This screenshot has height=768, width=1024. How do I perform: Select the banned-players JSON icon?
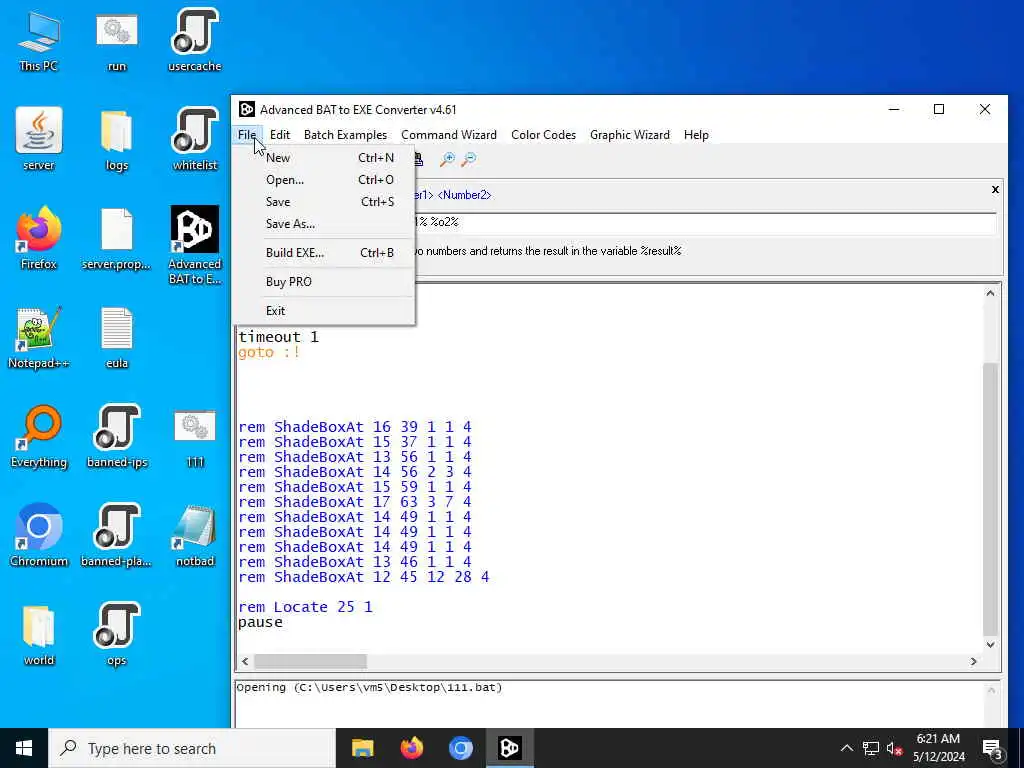click(x=117, y=536)
